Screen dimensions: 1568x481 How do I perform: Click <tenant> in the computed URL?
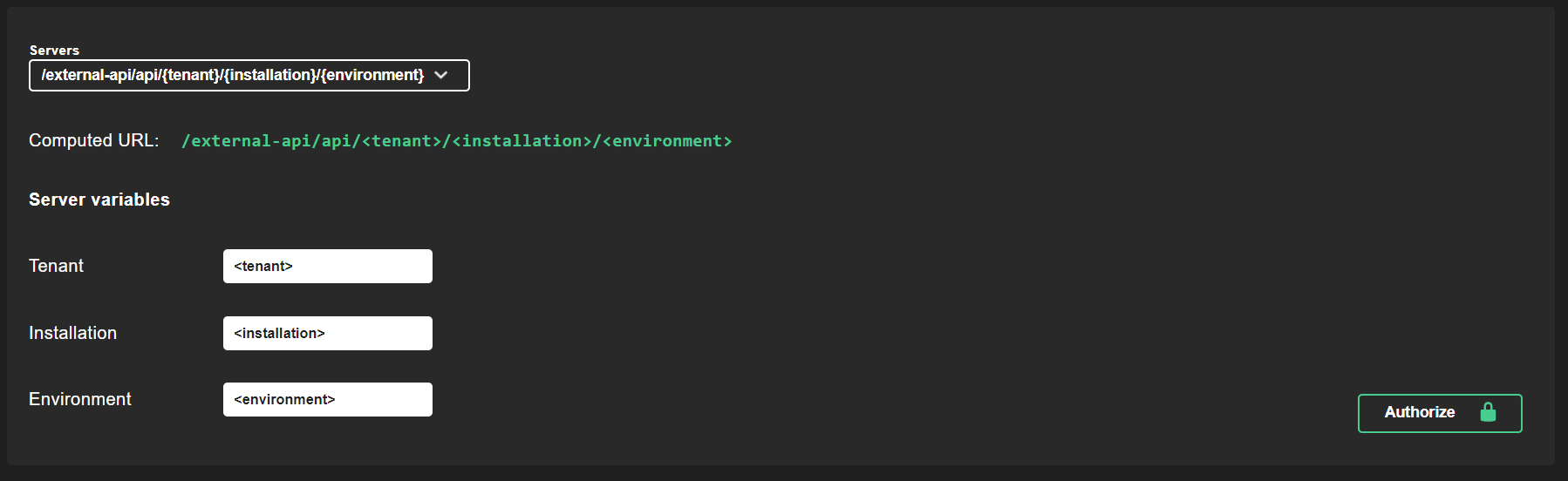(x=402, y=141)
